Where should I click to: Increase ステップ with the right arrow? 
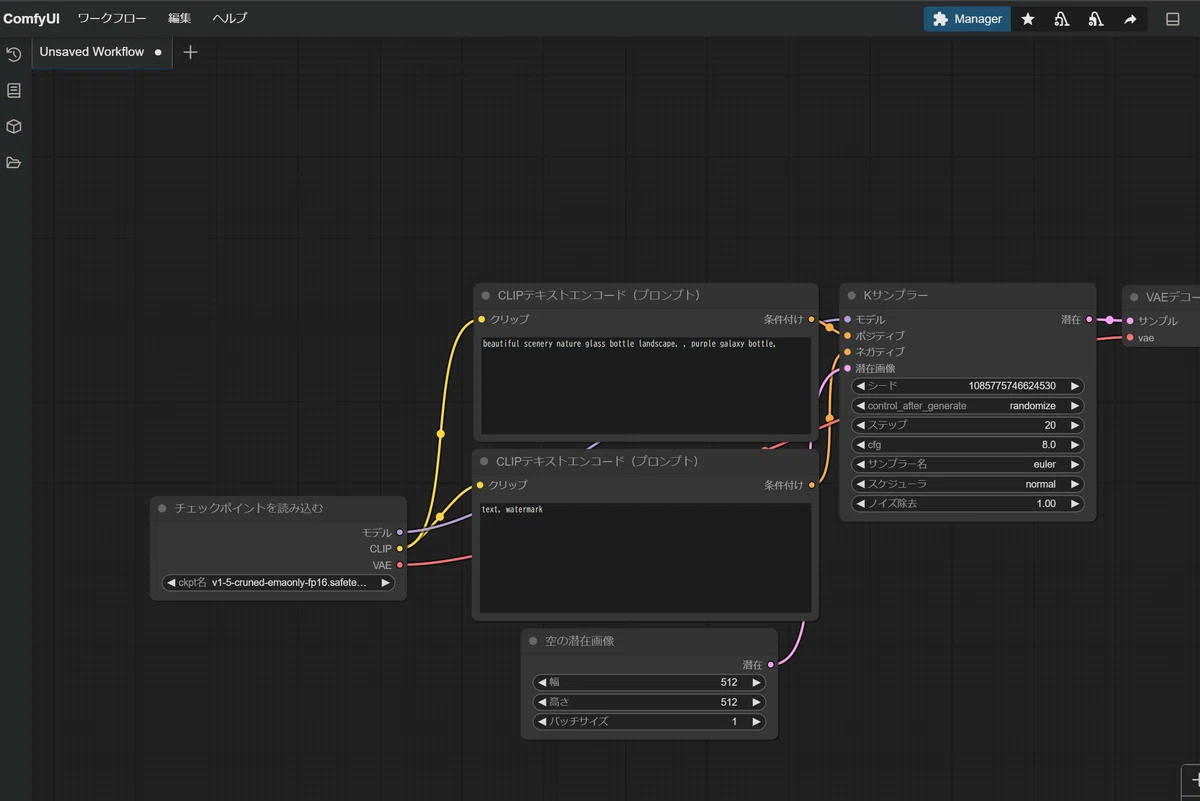click(x=1075, y=425)
